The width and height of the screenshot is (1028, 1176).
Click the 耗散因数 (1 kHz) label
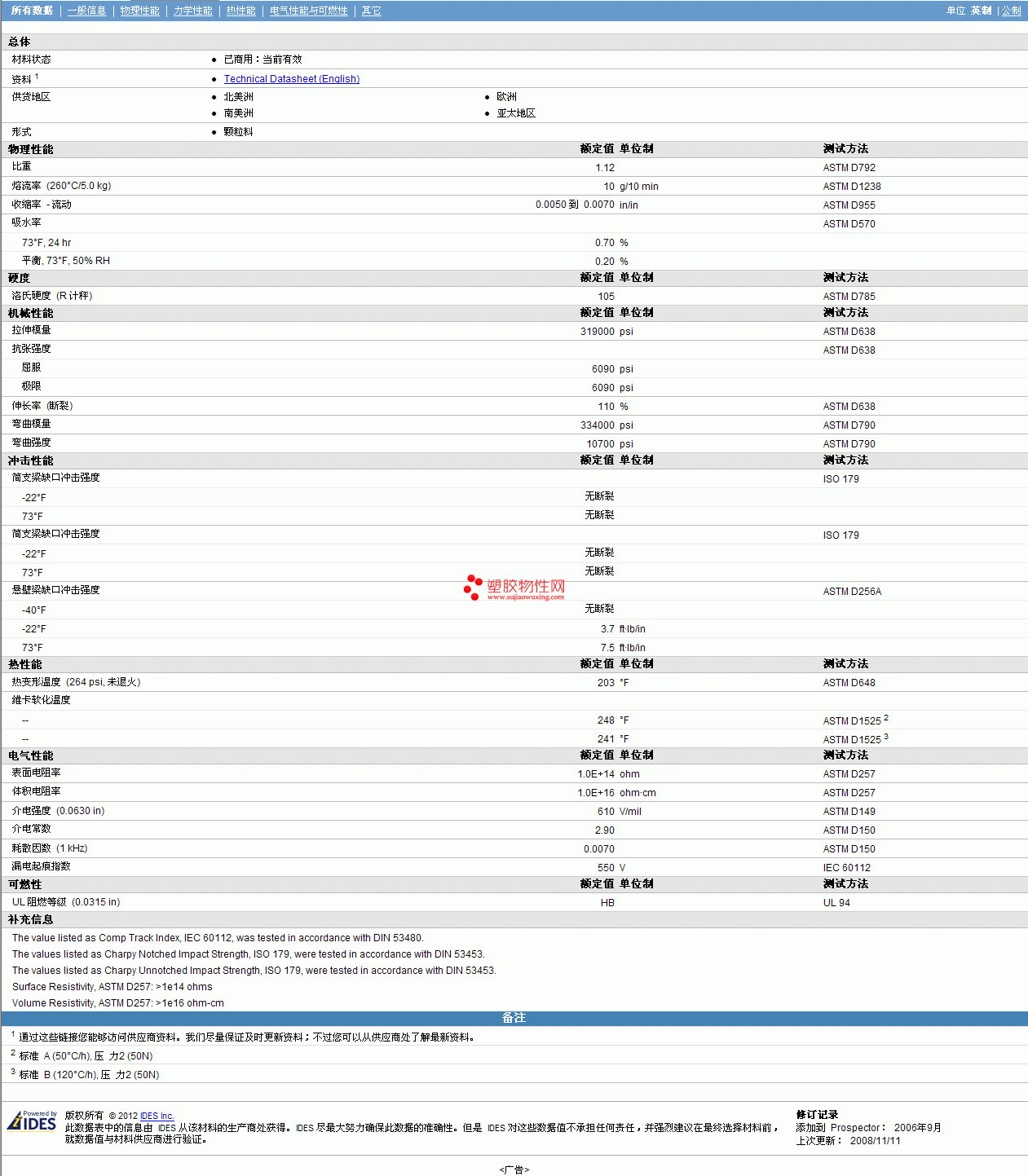point(50,848)
